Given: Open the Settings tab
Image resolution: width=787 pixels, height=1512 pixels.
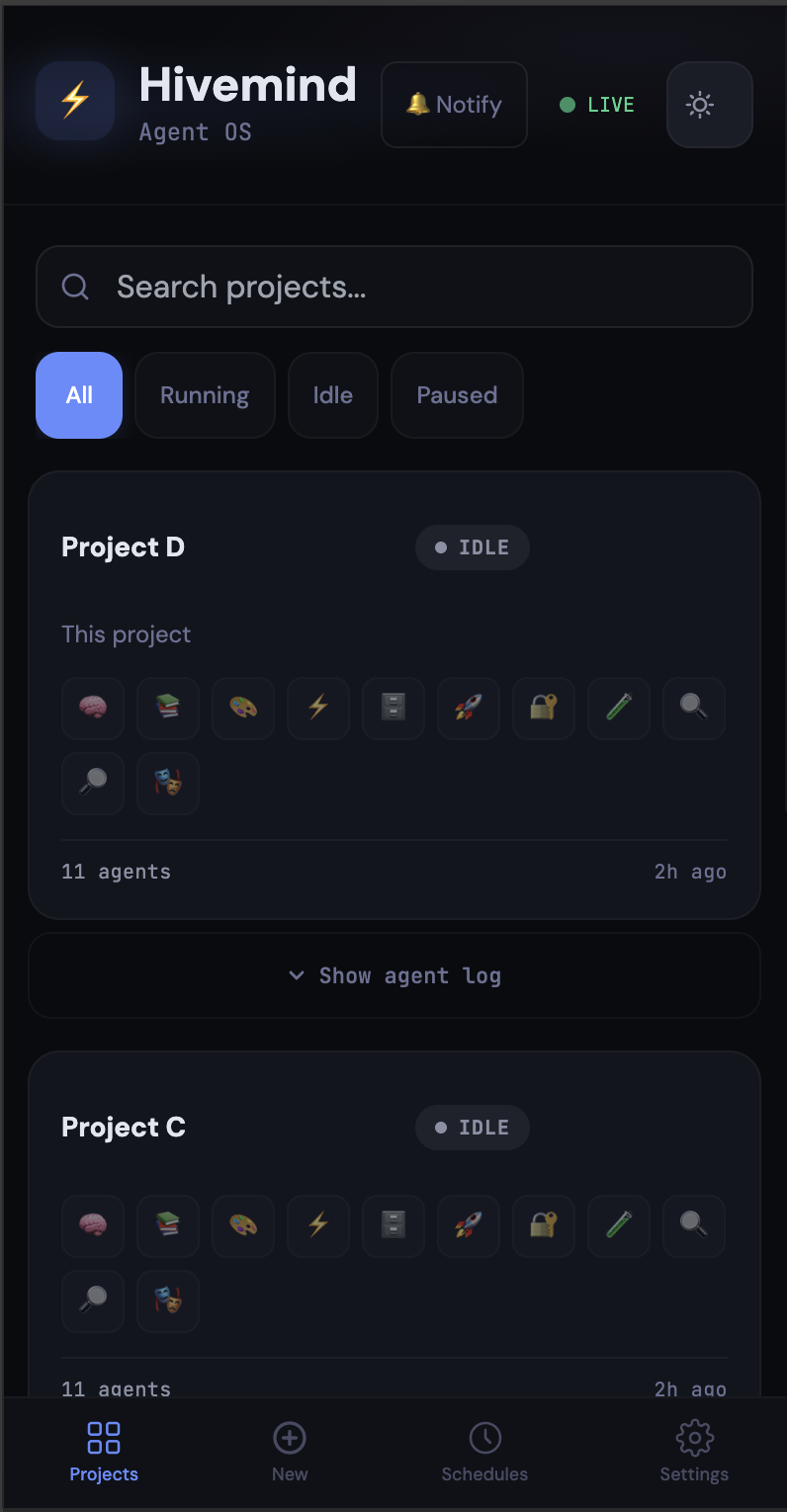Looking at the screenshot, I should point(693,1451).
